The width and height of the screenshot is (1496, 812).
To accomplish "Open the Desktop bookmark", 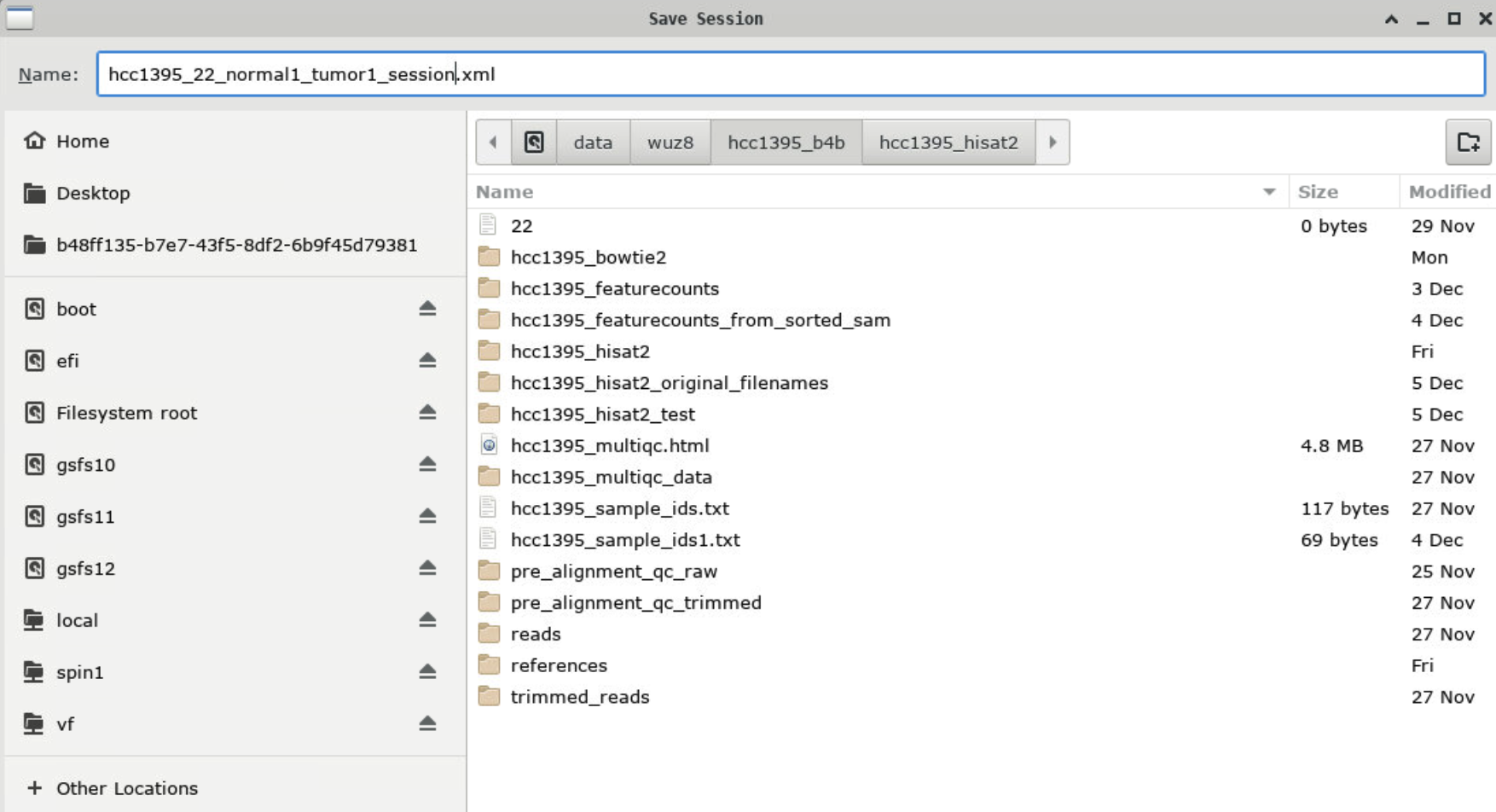I will (x=93, y=194).
